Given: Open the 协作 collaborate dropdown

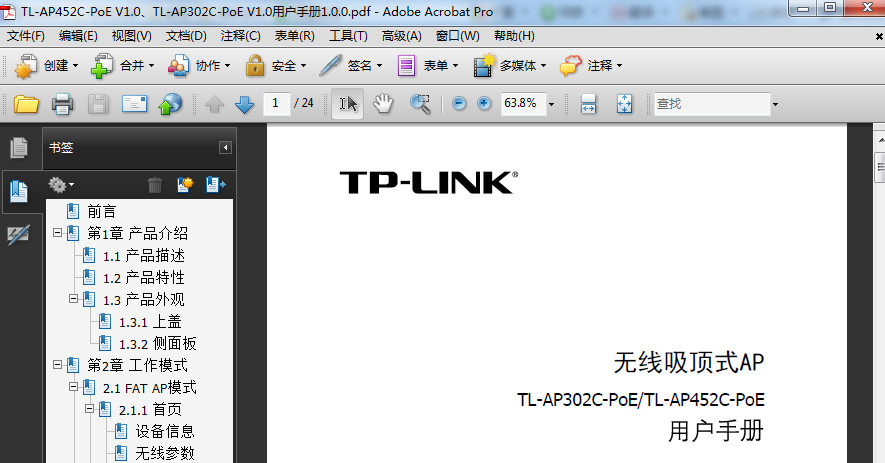Looking at the screenshot, I should (199, 66).
